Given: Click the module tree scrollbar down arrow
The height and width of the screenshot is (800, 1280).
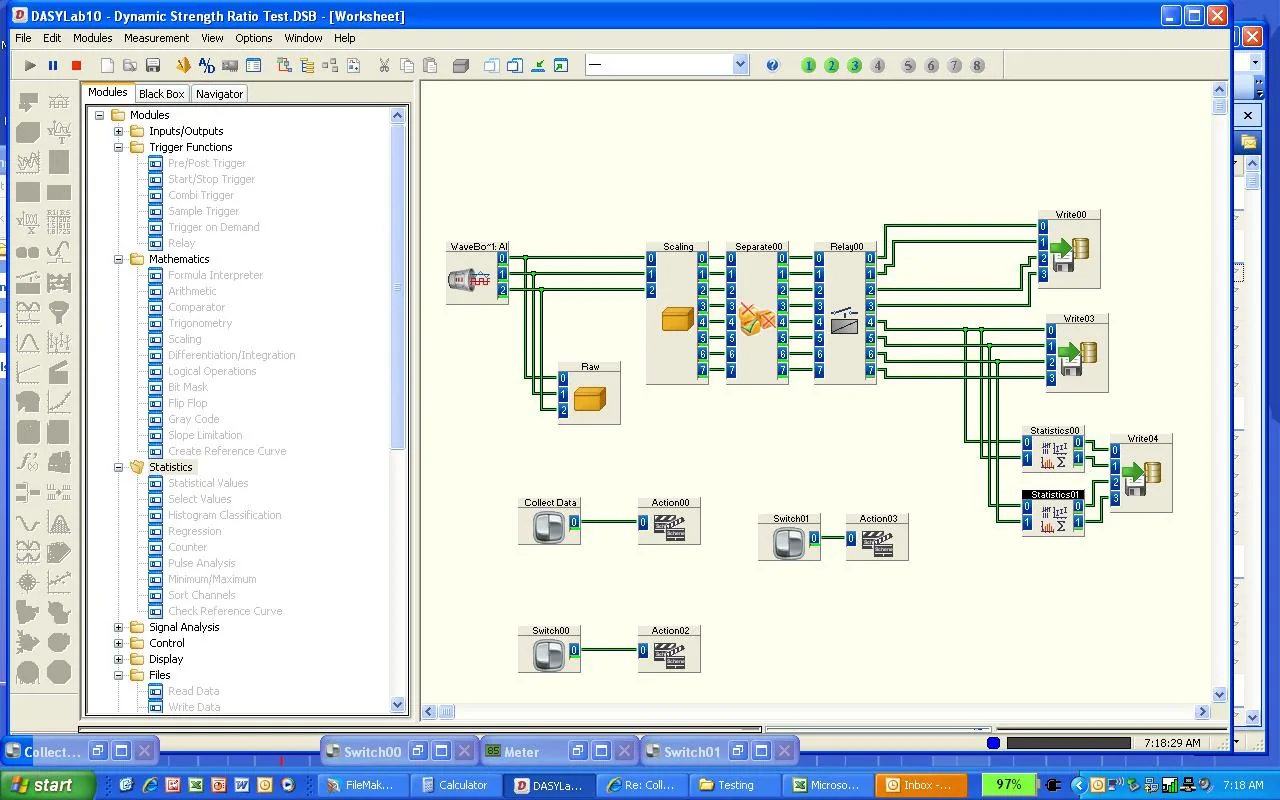Looking at the screenshot, I should (397, 704).
